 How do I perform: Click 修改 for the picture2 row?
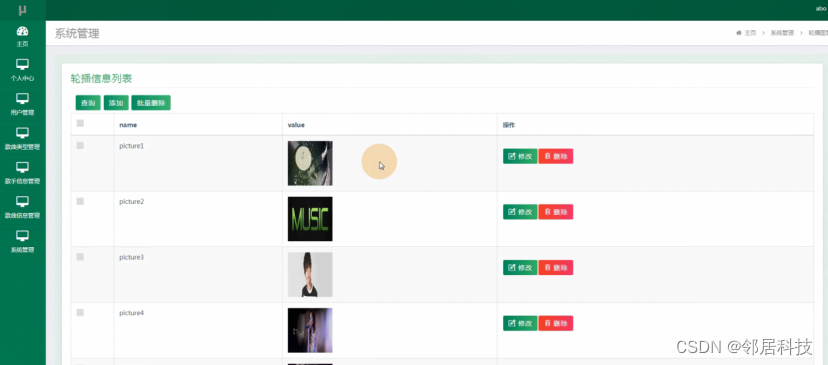click(520, 212)
